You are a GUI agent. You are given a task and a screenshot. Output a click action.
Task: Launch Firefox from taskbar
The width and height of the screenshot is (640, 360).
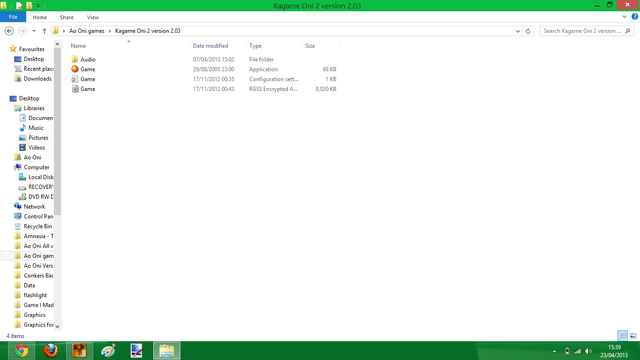tap(51, 351)
